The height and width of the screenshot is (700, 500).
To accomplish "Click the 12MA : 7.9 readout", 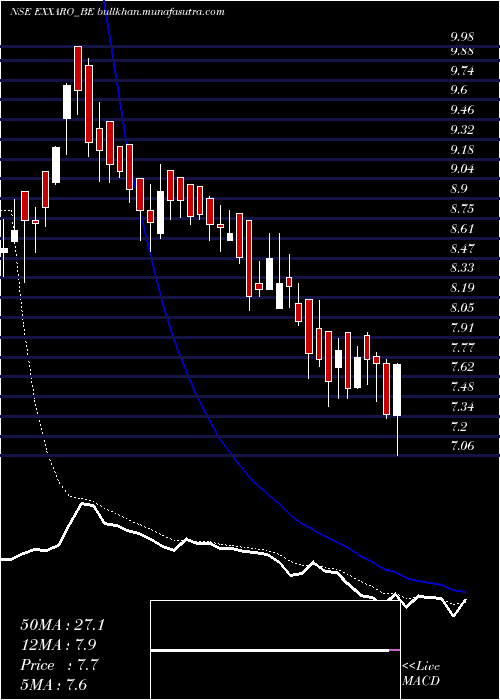I will (58, 645).
